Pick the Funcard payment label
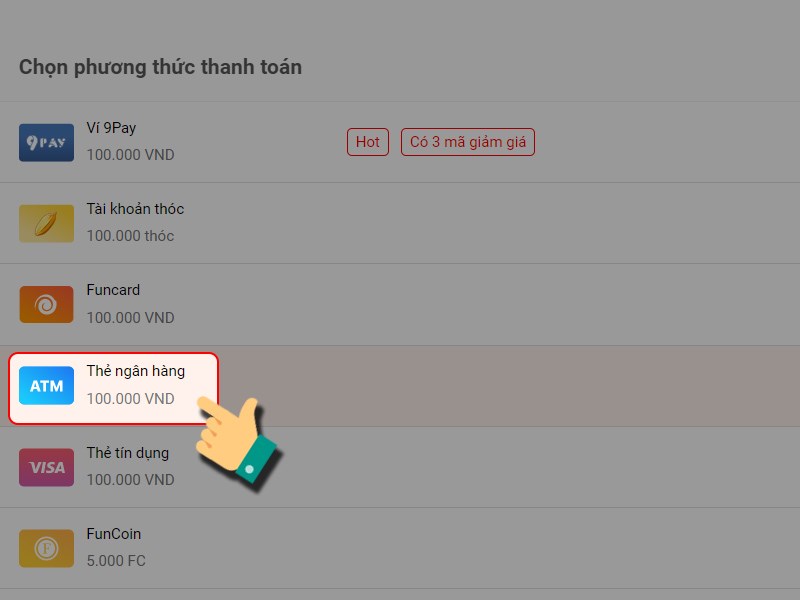Screen dimensions: 800x600 pos(113,290)
